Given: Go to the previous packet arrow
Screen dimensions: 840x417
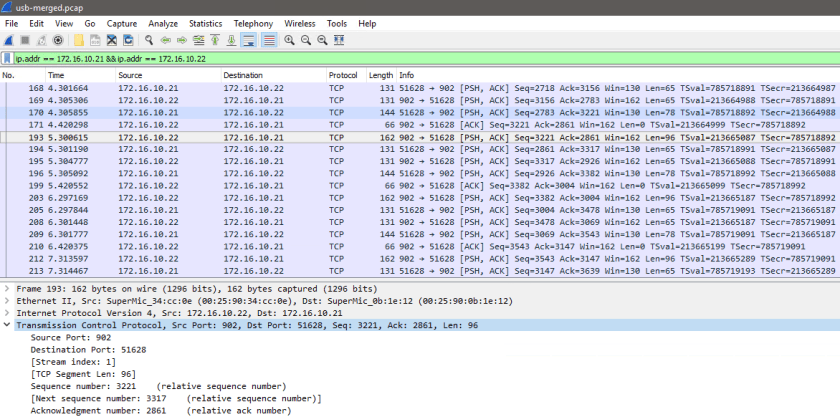Looking at the screenshot, I should 166,40.
